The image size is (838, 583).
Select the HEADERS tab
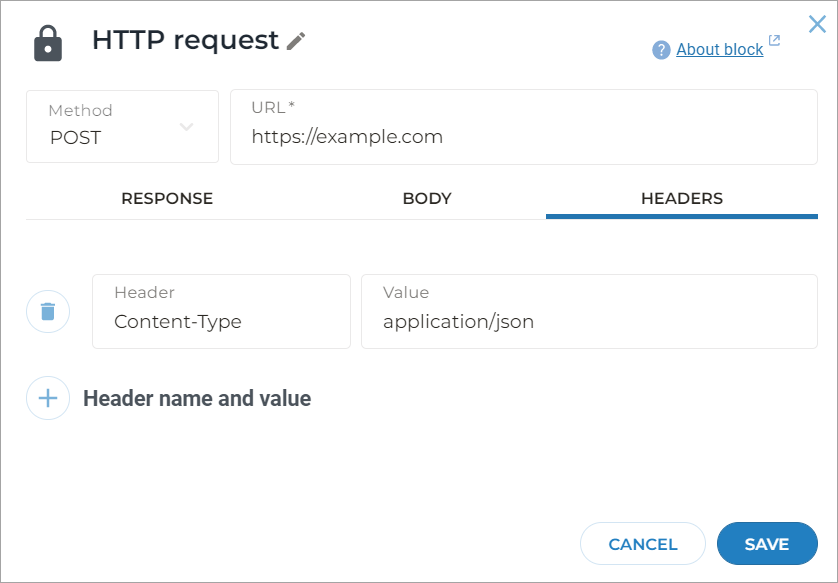click(681, 198)
